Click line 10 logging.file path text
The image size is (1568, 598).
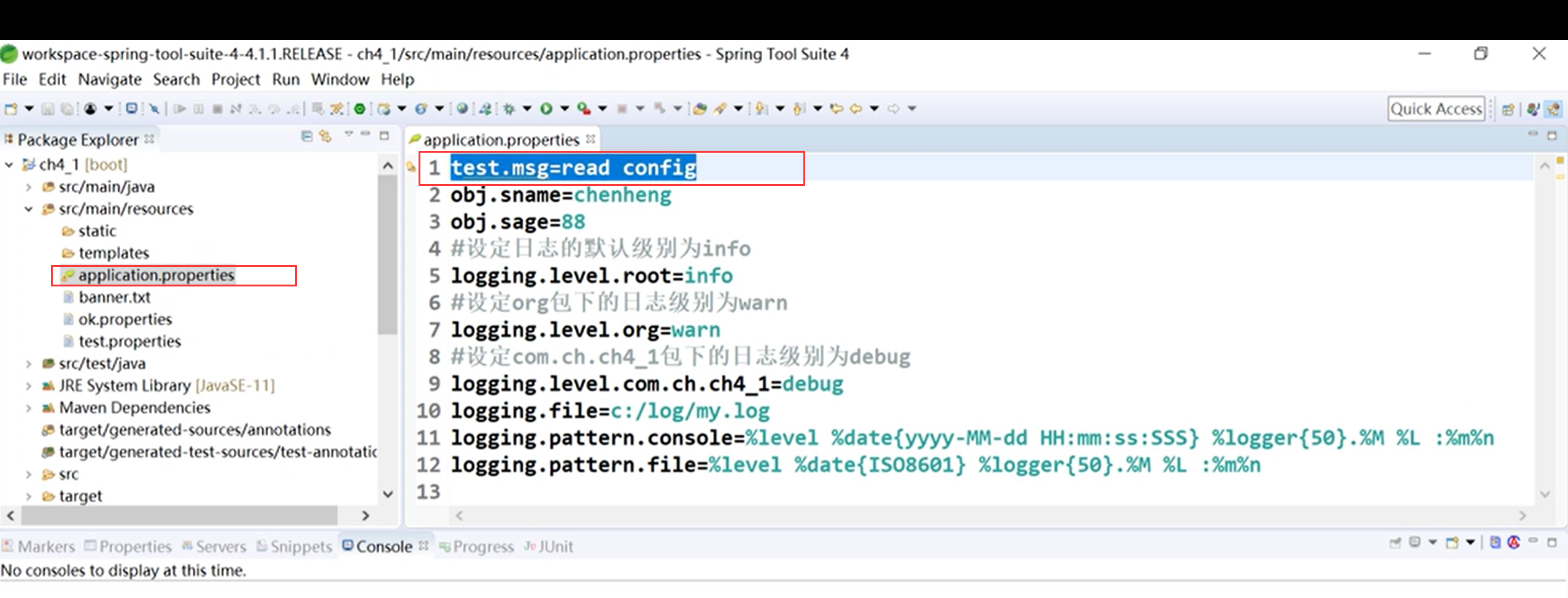click(x=690, y=411)
